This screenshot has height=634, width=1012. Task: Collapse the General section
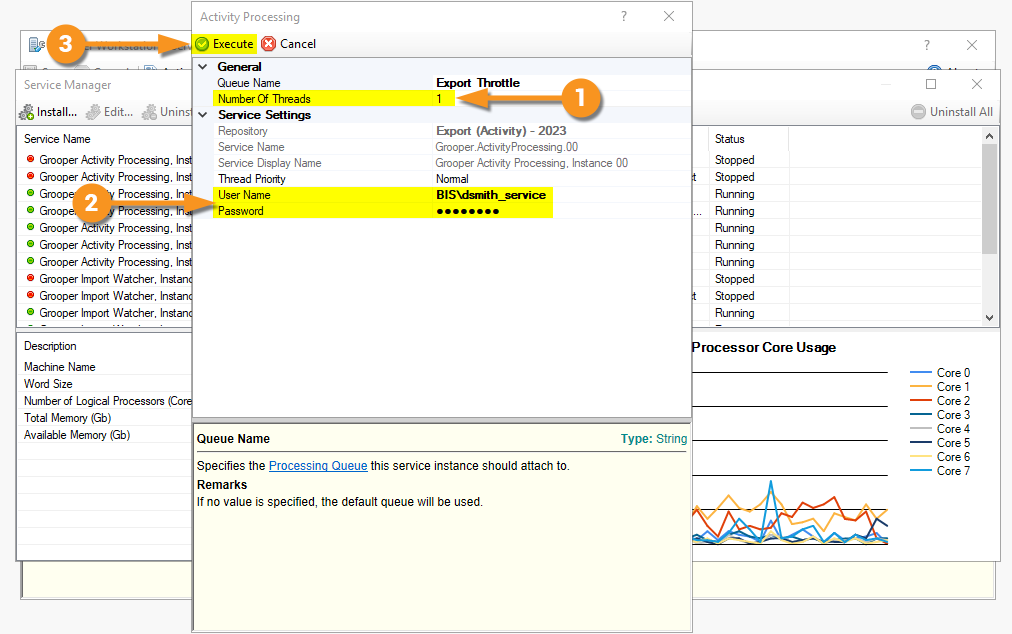(203, 66)
